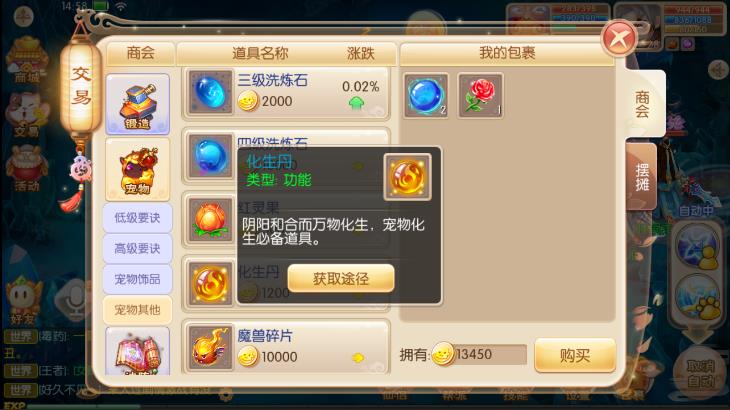Open the 高级要诀 subcategory

click(x=138, y=248)
